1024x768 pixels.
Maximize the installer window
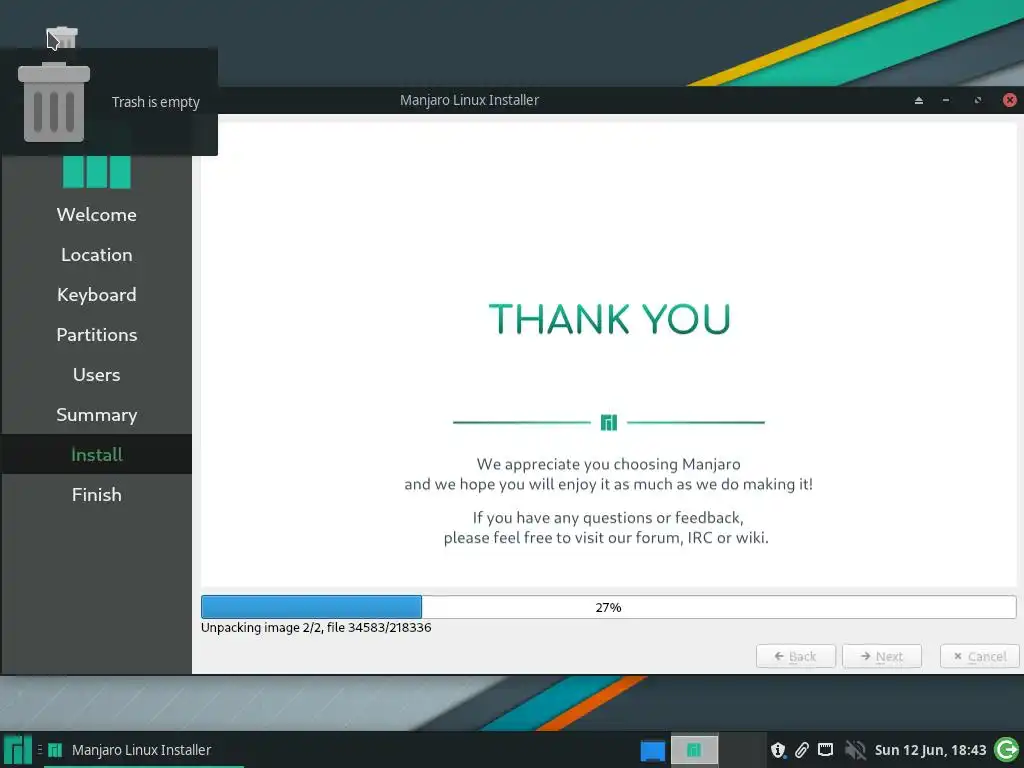click(978, 100)
